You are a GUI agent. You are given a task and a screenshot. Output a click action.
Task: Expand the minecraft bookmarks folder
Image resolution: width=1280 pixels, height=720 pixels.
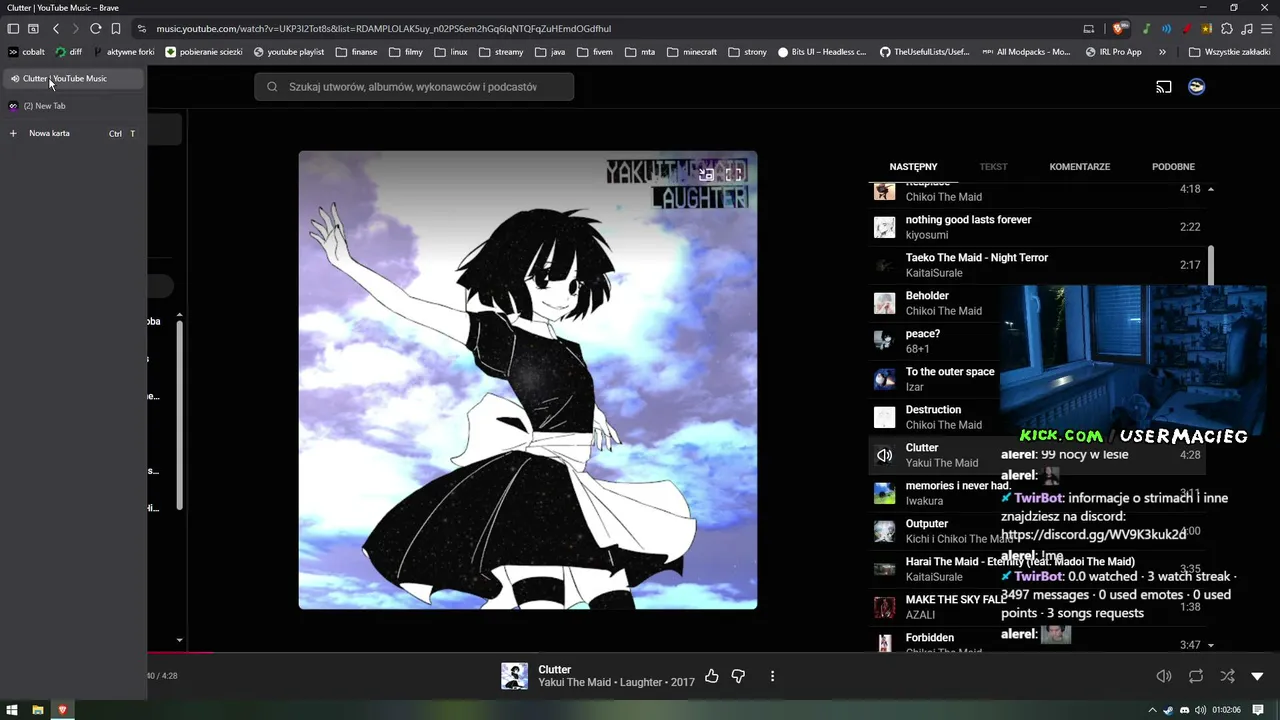(x=692, y=52)
